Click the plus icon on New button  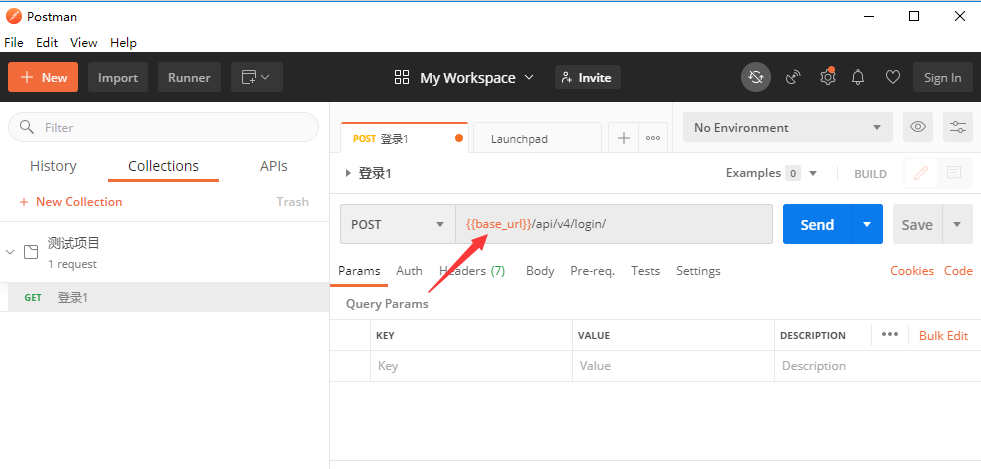click(x=26, y=78)
